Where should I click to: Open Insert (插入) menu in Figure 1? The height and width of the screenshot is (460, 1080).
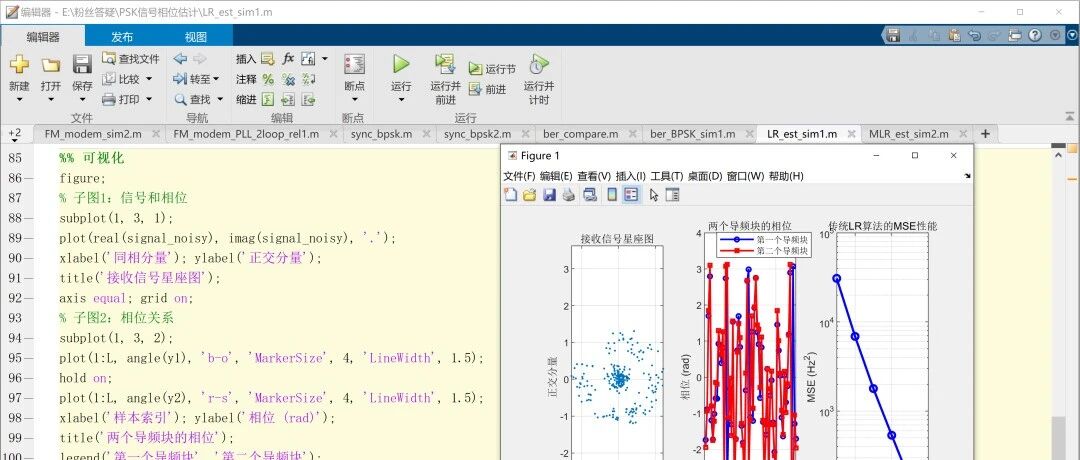[x=630, y=176]
